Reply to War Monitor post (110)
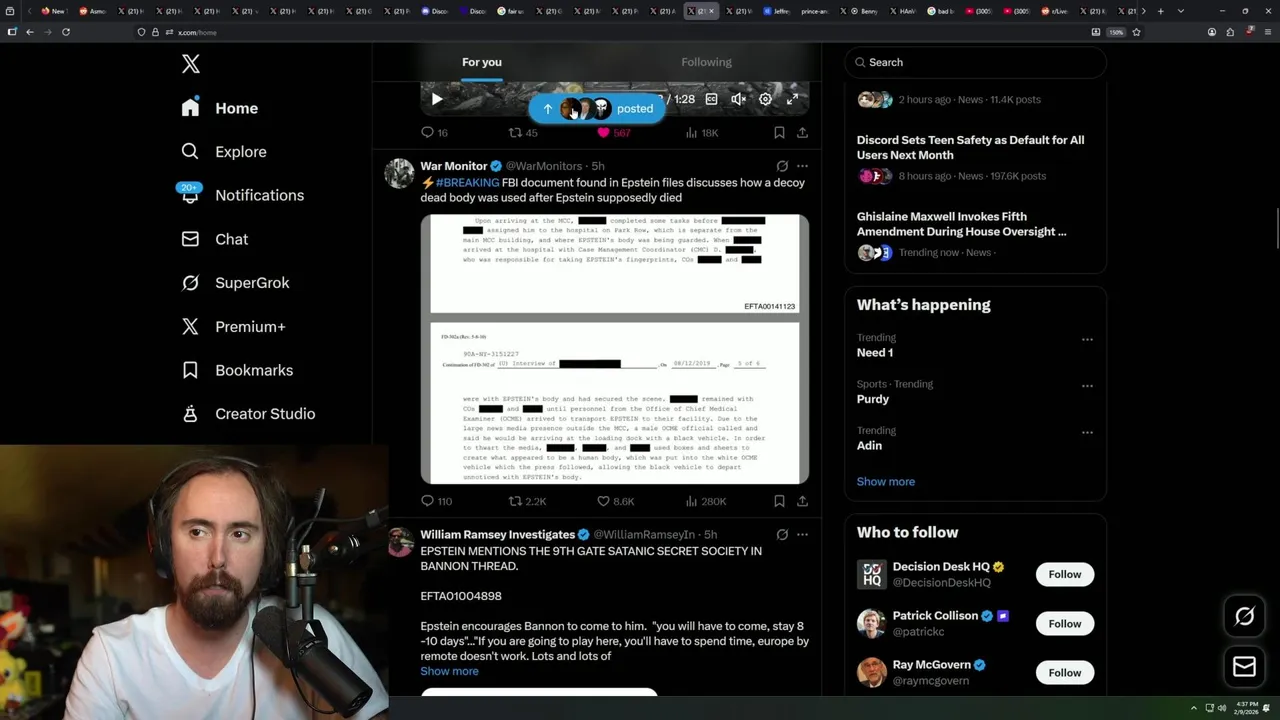The image size is (1280, 720). point(436,501)
